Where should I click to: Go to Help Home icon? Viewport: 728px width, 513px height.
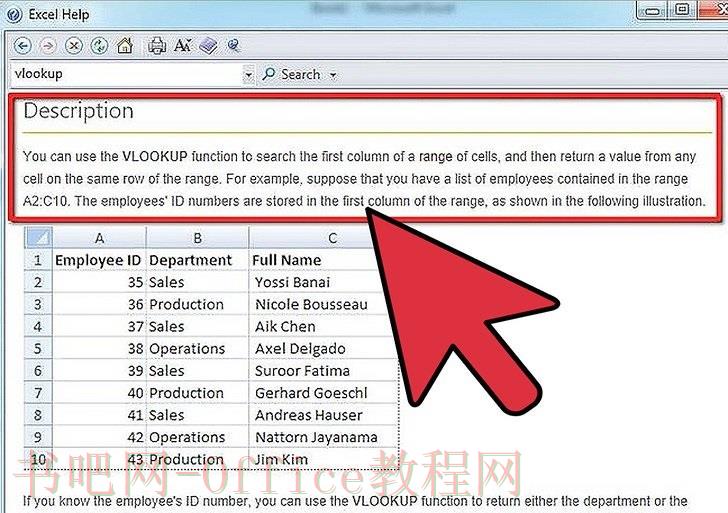coord(125,45)
